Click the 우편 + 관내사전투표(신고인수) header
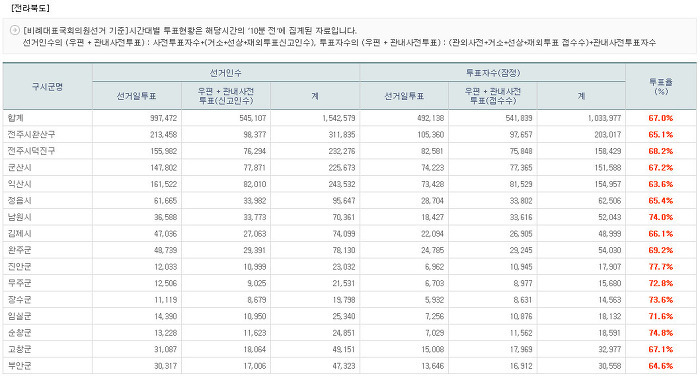Image resolution: width=700 pixels, height=380 pixels. click(x=225, y=96)
